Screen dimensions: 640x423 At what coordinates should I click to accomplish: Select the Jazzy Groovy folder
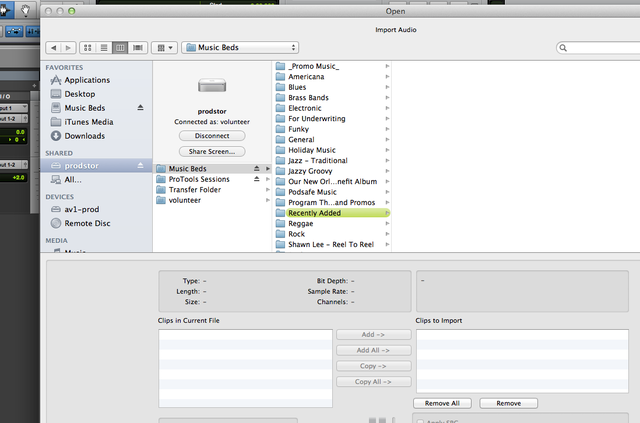click(310, 171)
